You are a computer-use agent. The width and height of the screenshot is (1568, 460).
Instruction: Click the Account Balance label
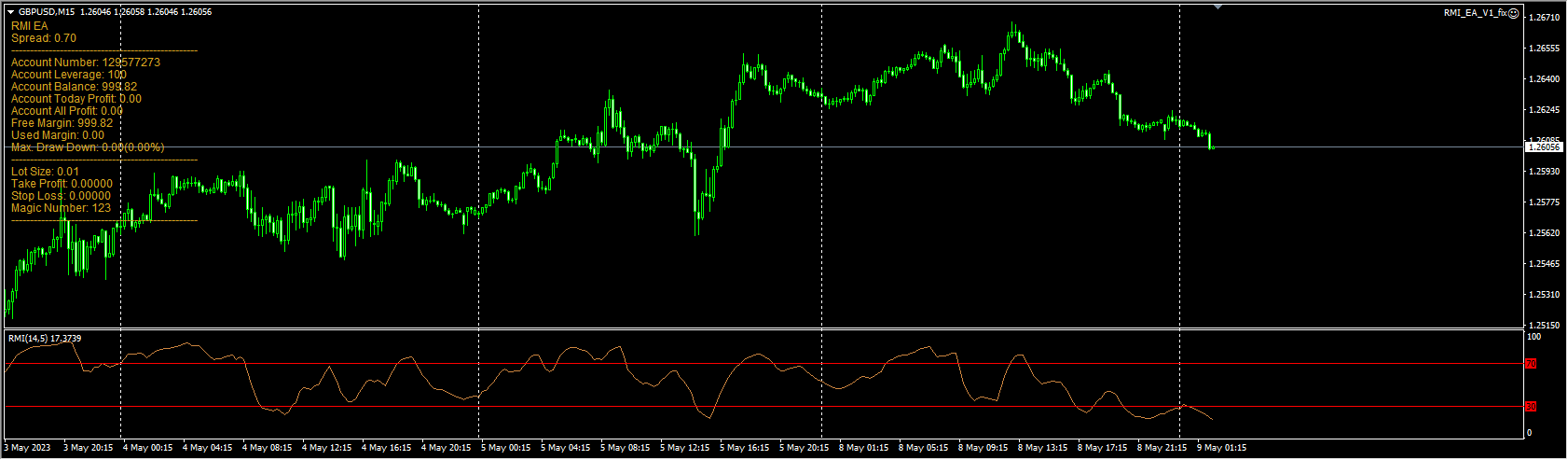pyautogui.click(x=74, y=87)
